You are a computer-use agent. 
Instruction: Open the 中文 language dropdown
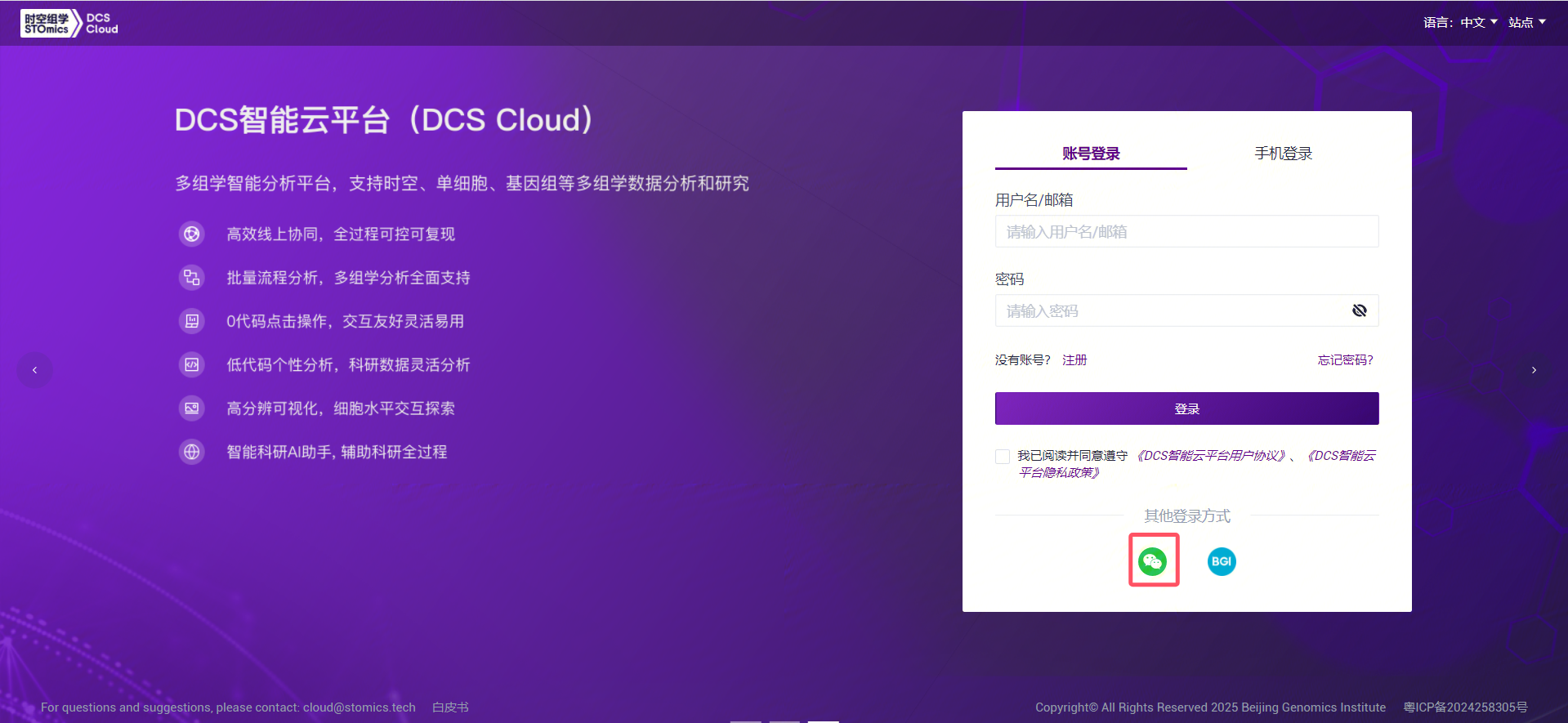pyautogui.click(x=1479, y=22)
